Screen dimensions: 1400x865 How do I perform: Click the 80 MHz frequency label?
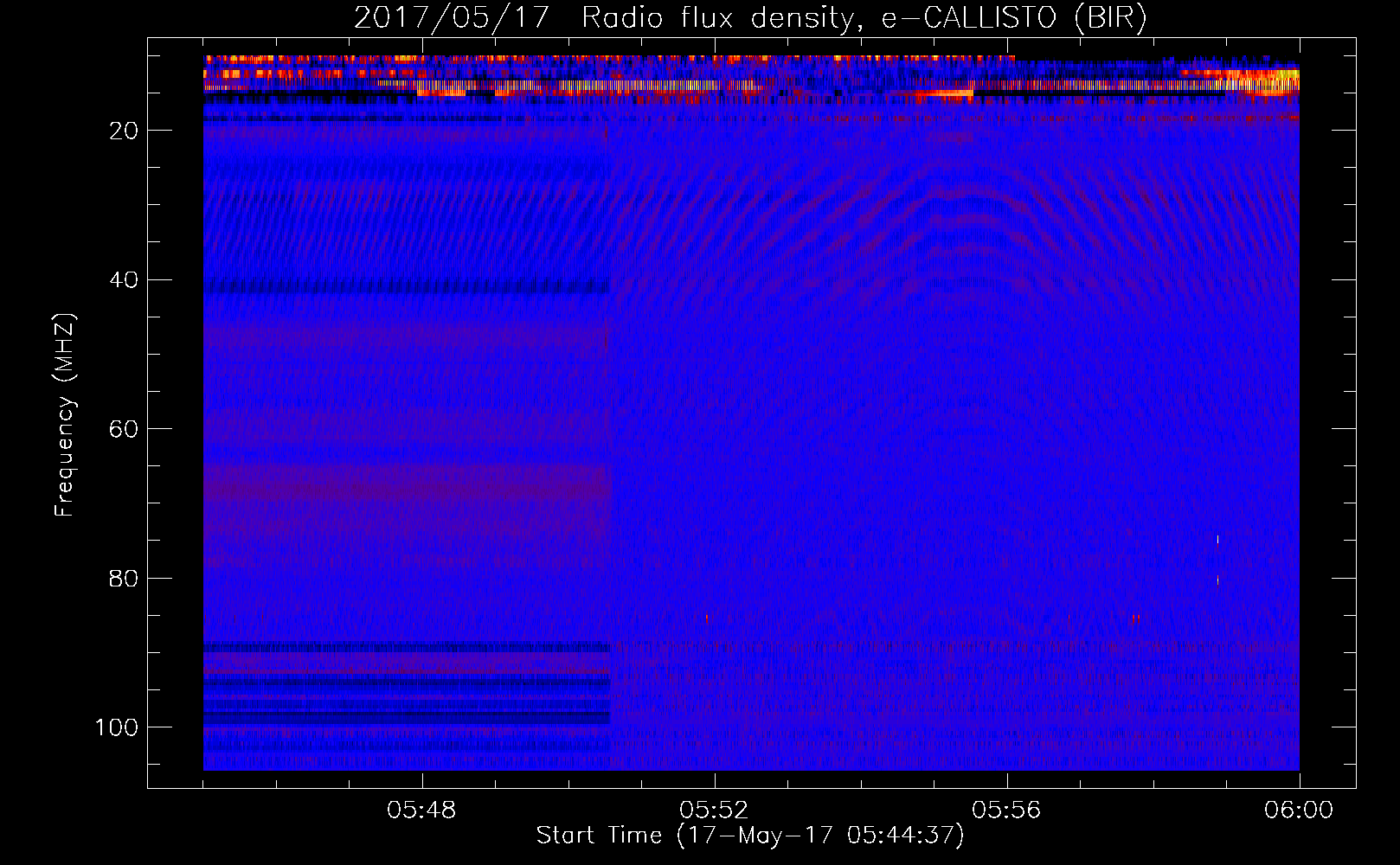pos(124,579)
